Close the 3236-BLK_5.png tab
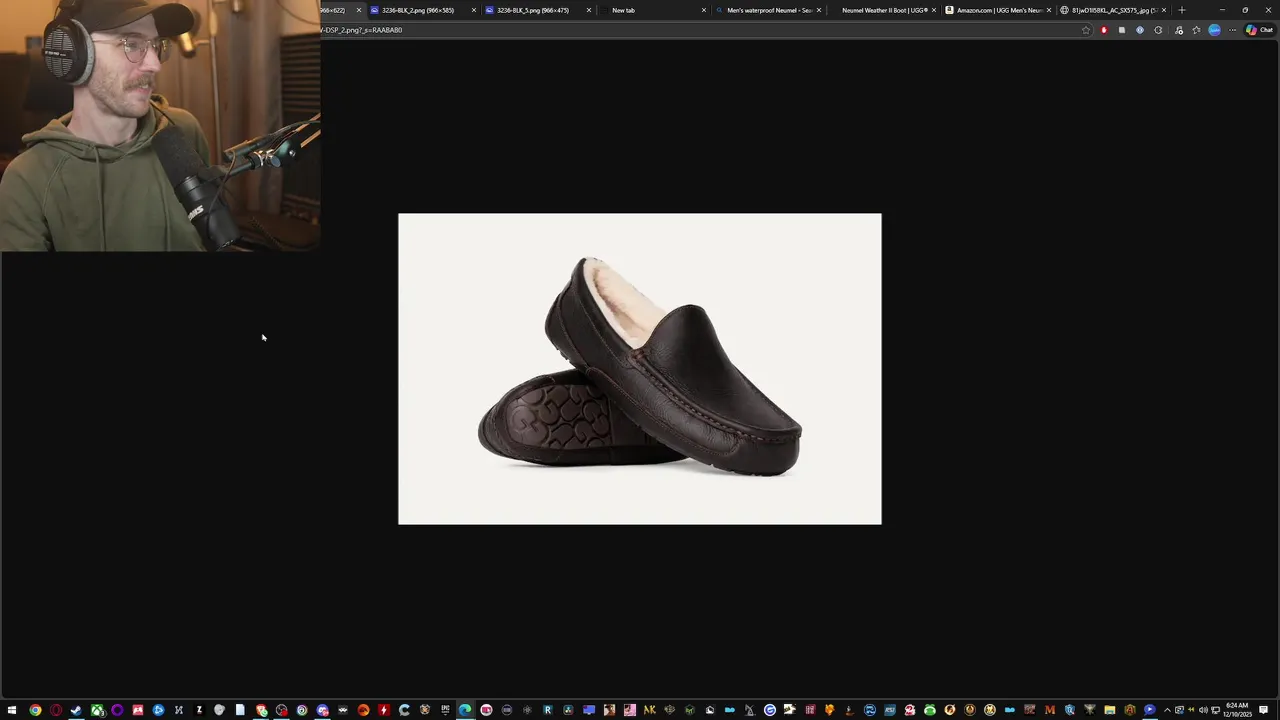The width and height of the screenshot is (1280, 720). 589,10
